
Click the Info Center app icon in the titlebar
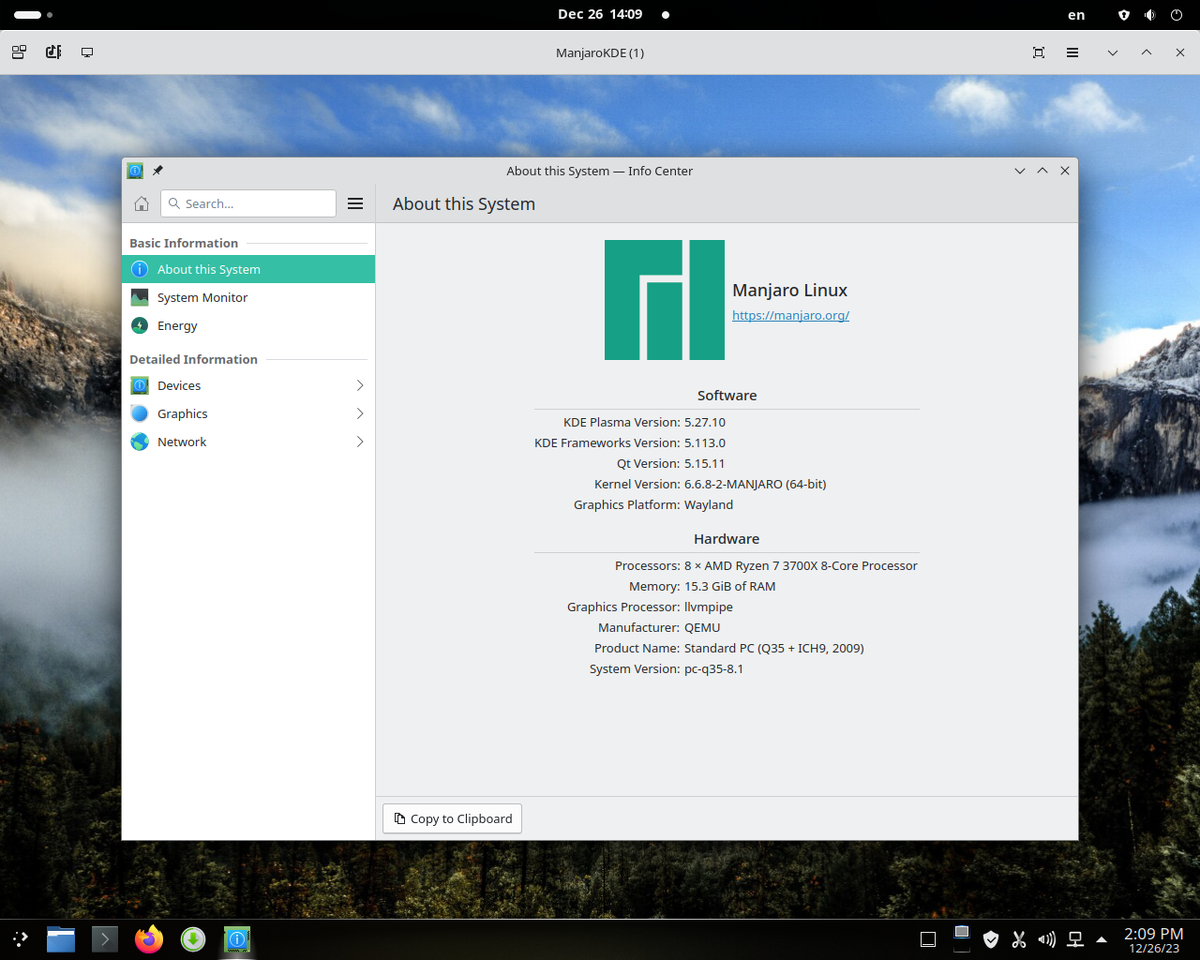coord(135,171)
